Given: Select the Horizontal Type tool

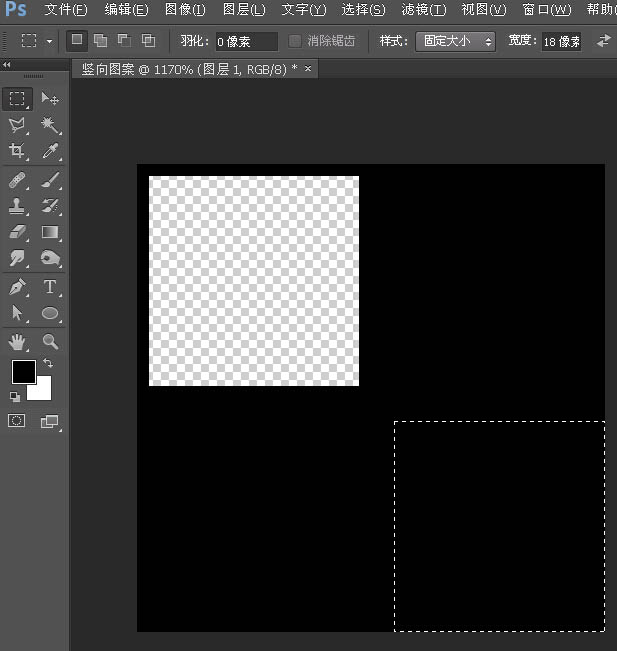Looking at the screenshot, I should click(50, 287).
